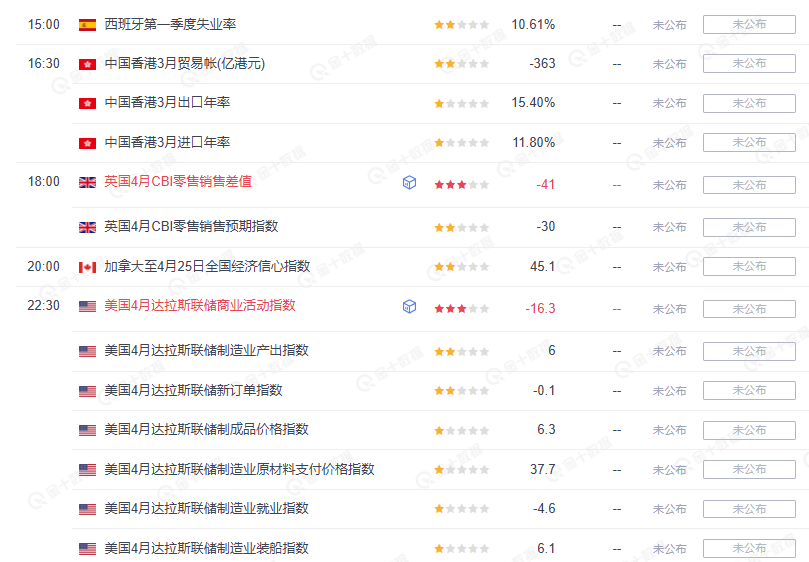Click US flag beside 美国4月达拉斯联储制造业产出指数
Image resolution: width=809 pixels, height=562 pixels.
click(x=87, y=351)
